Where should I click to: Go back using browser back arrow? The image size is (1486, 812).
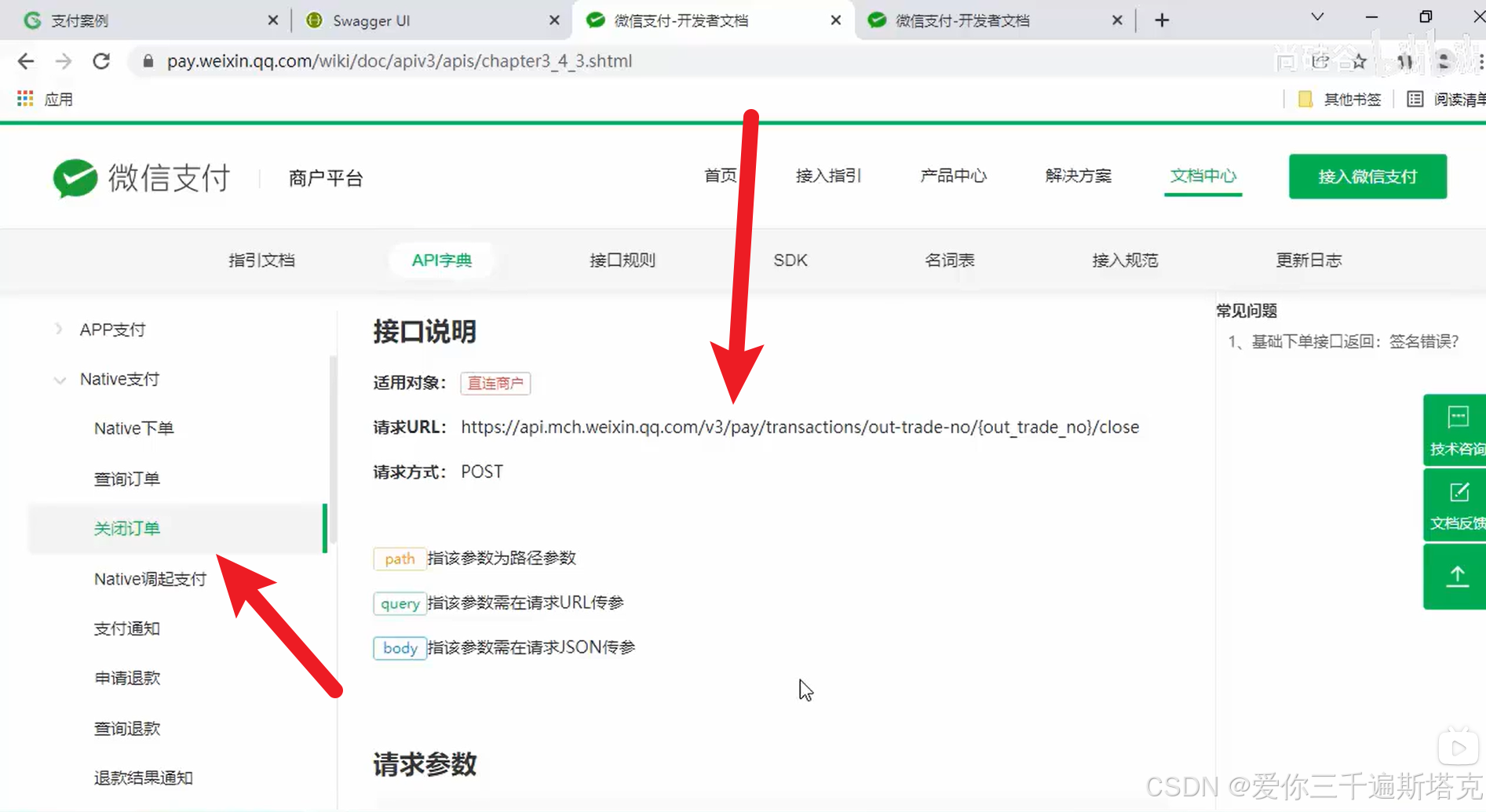26,61
